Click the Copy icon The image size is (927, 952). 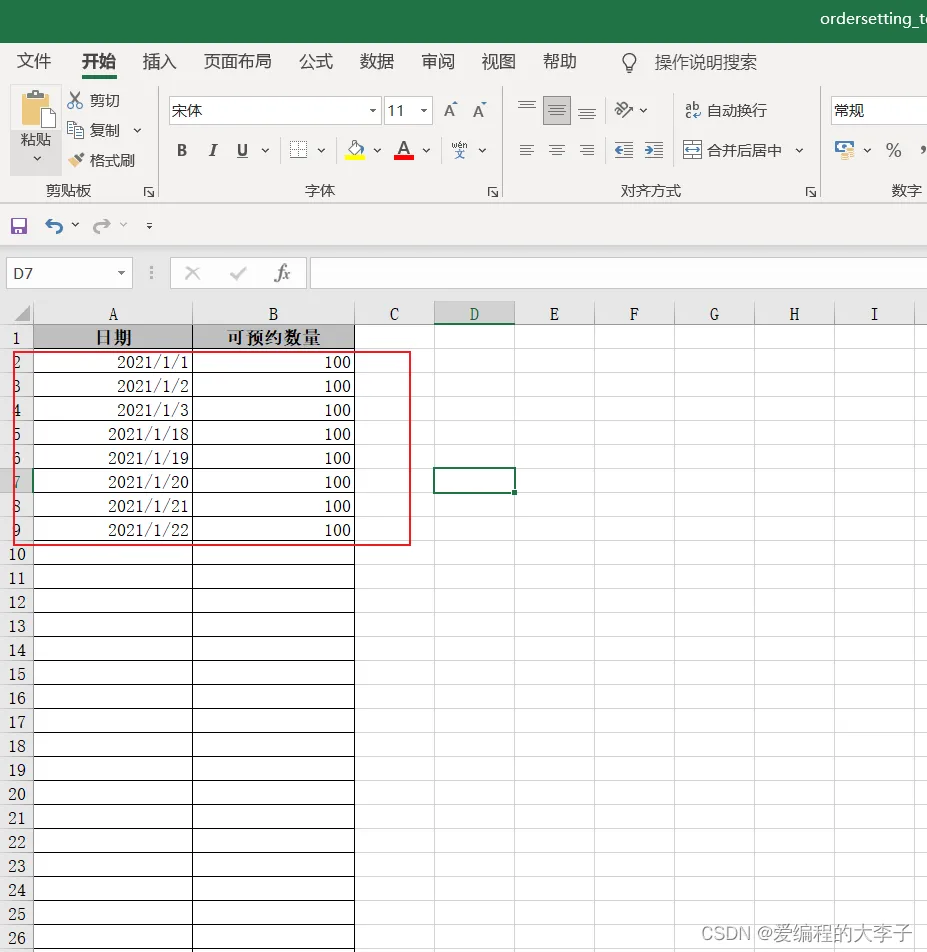(x=75, y=130)
